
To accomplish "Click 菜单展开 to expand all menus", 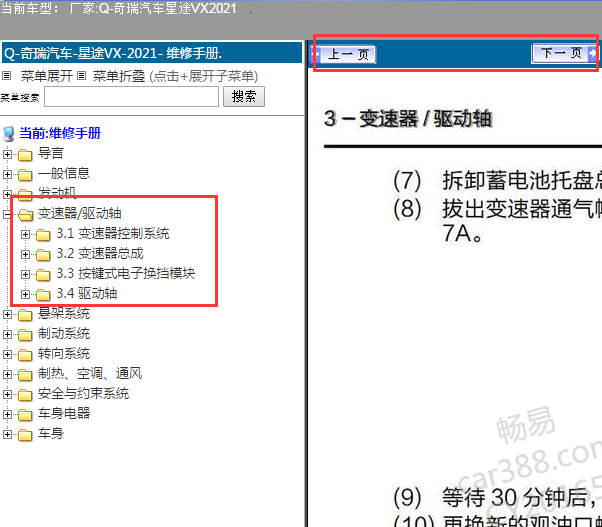I will point(47,76).
